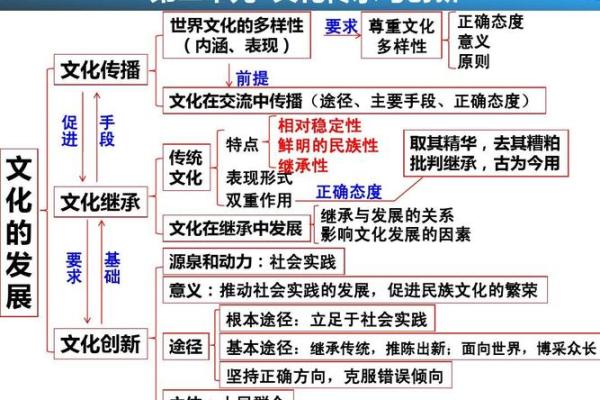Click the red 相对稳定性 text
The width and height of the screenshot is (600, 400).
320,126
